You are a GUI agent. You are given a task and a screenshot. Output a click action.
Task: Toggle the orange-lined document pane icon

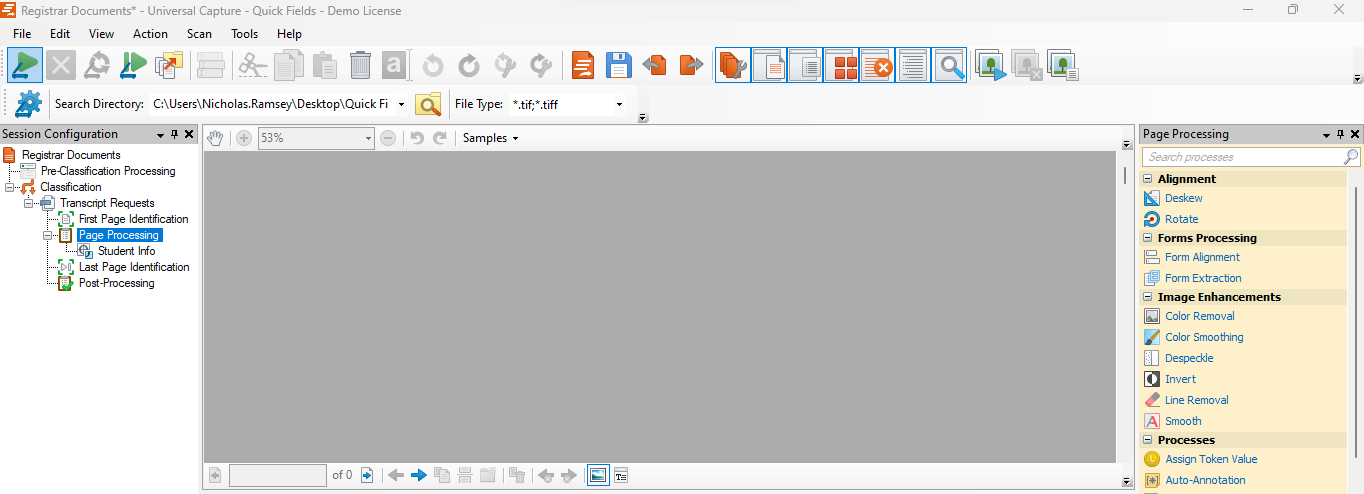tap(769, 66)
